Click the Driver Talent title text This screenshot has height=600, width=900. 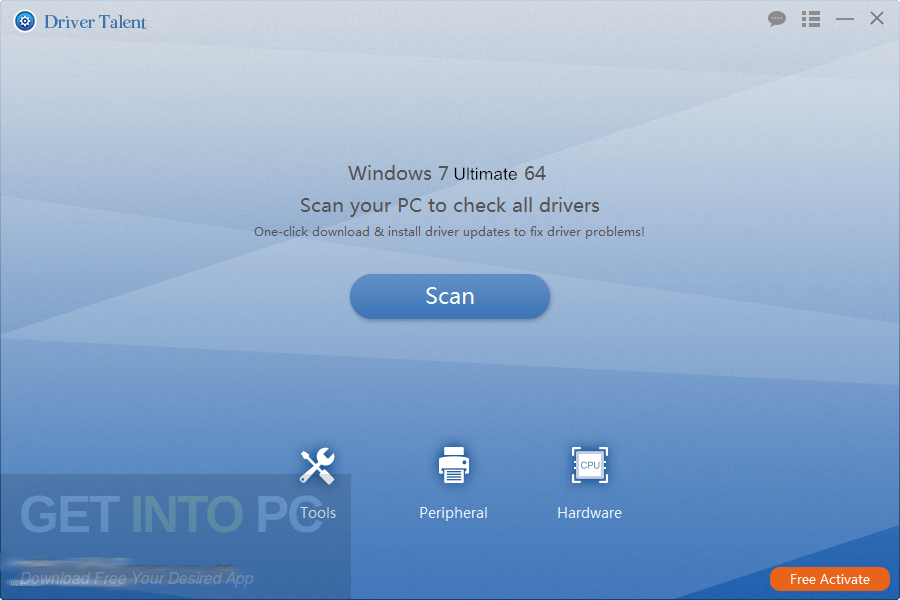[x=95, y=22]
